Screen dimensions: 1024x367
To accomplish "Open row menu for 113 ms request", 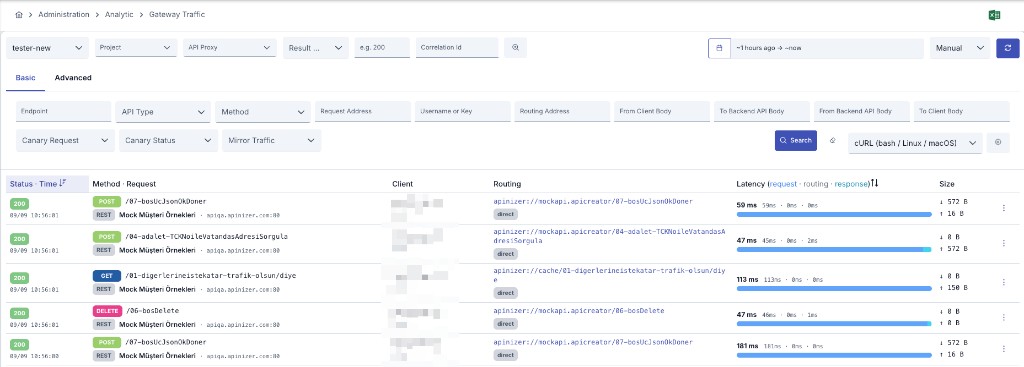I will pyautogui.click(x=1003, y=282).
